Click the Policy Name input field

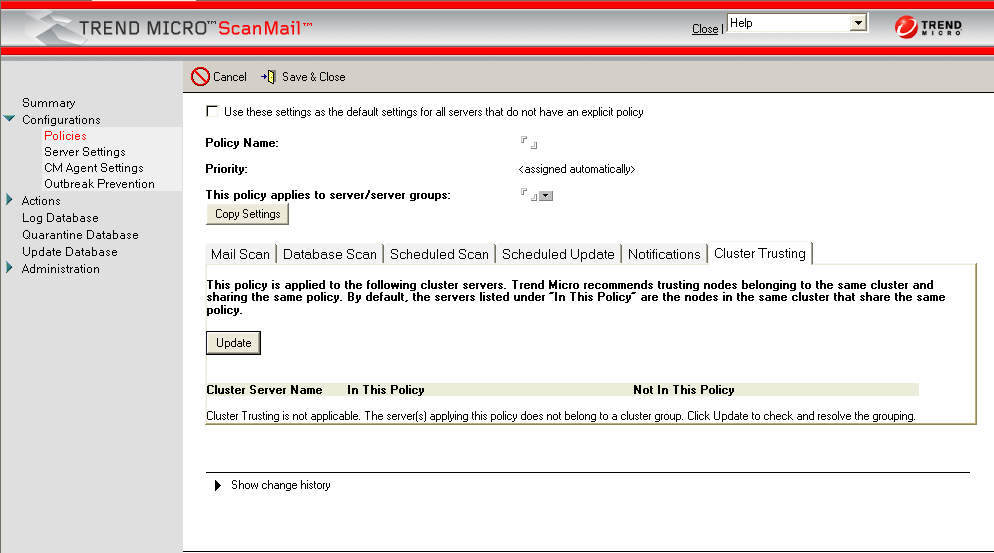click(x=528, y=143)
